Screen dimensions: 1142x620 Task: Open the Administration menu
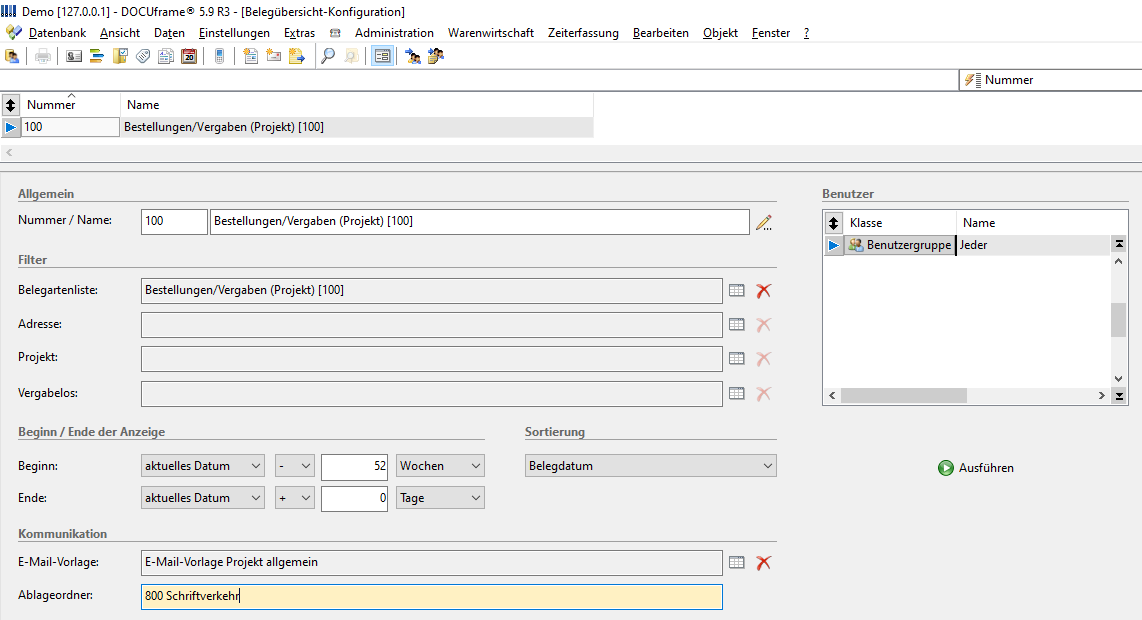pos(394,33)
